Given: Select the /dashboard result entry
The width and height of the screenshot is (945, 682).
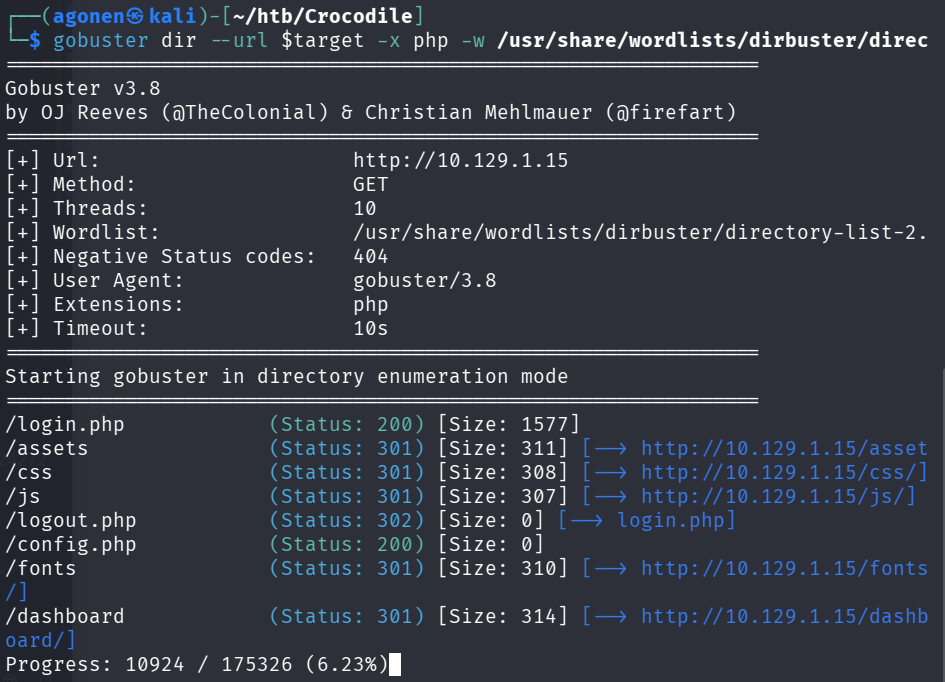Looking at the screenshot, I should click(65, 616).
